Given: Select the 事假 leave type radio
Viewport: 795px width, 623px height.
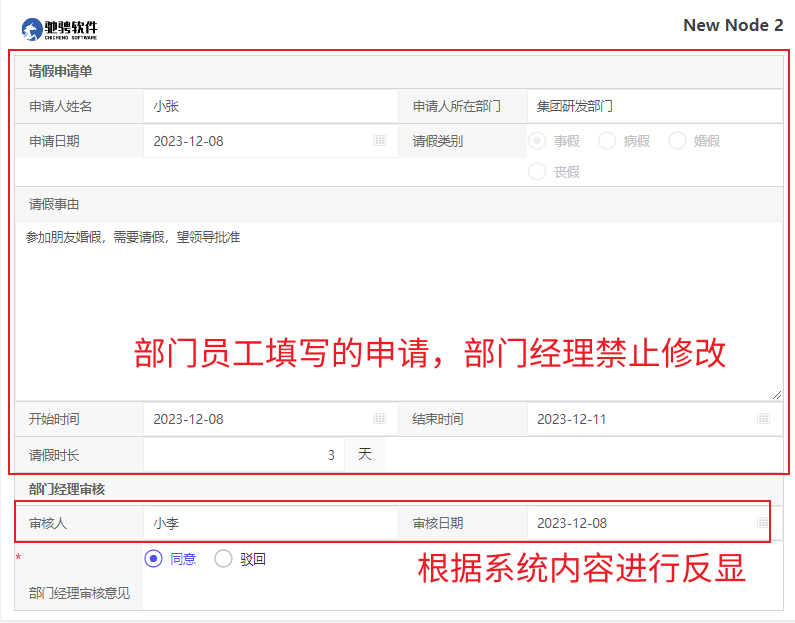Looking at the screenshot, I should (x=537, y=141).
